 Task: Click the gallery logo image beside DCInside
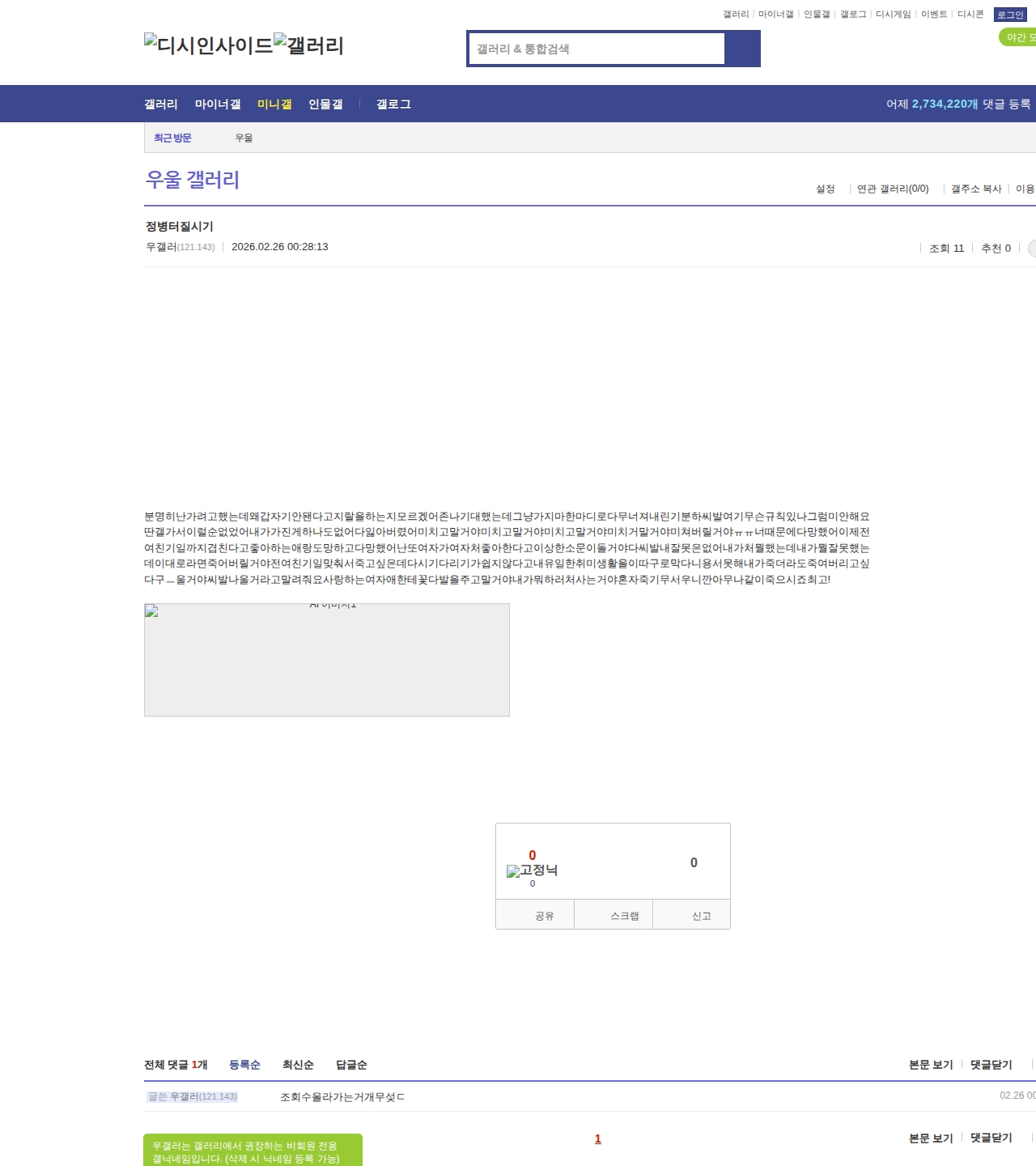(x=308, y=45)
